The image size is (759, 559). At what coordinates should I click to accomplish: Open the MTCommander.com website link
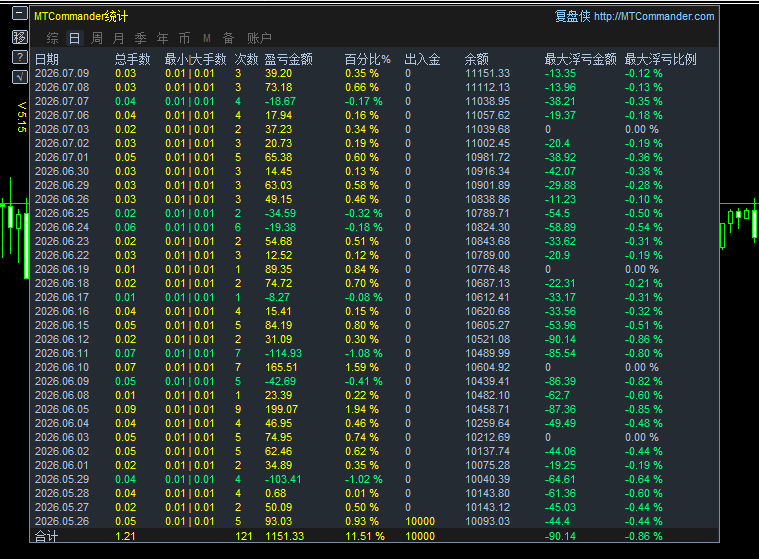(654, 16)
